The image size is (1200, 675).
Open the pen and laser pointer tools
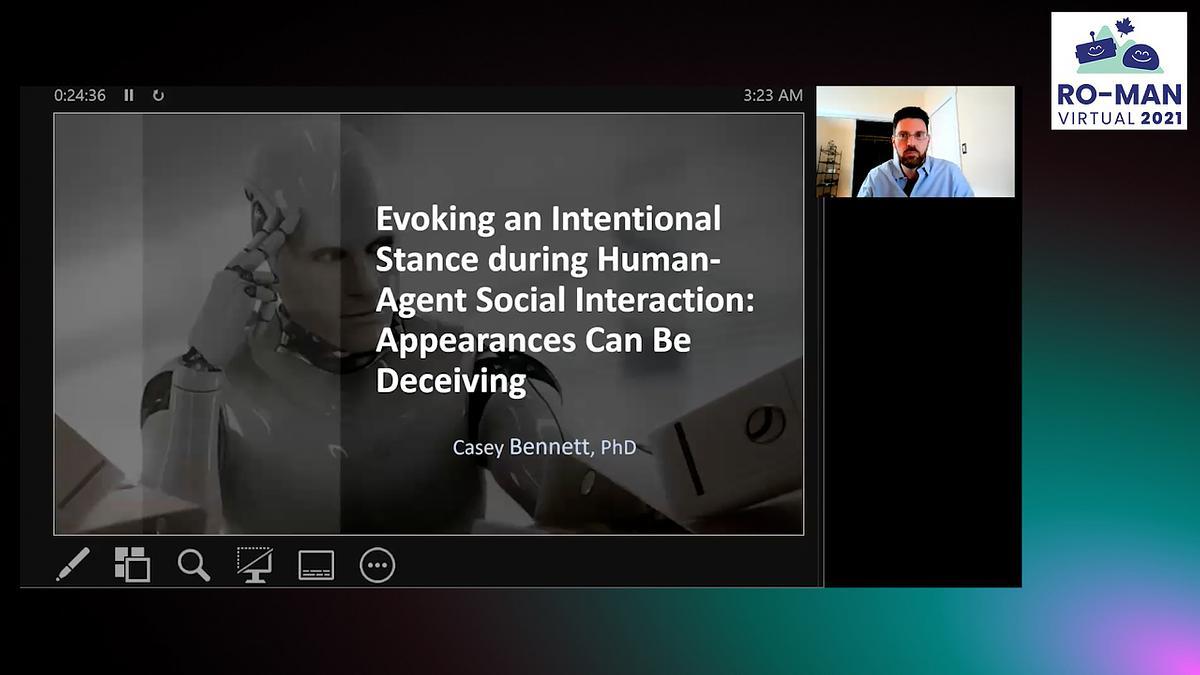pyautogui.click(x=73, y=565)
